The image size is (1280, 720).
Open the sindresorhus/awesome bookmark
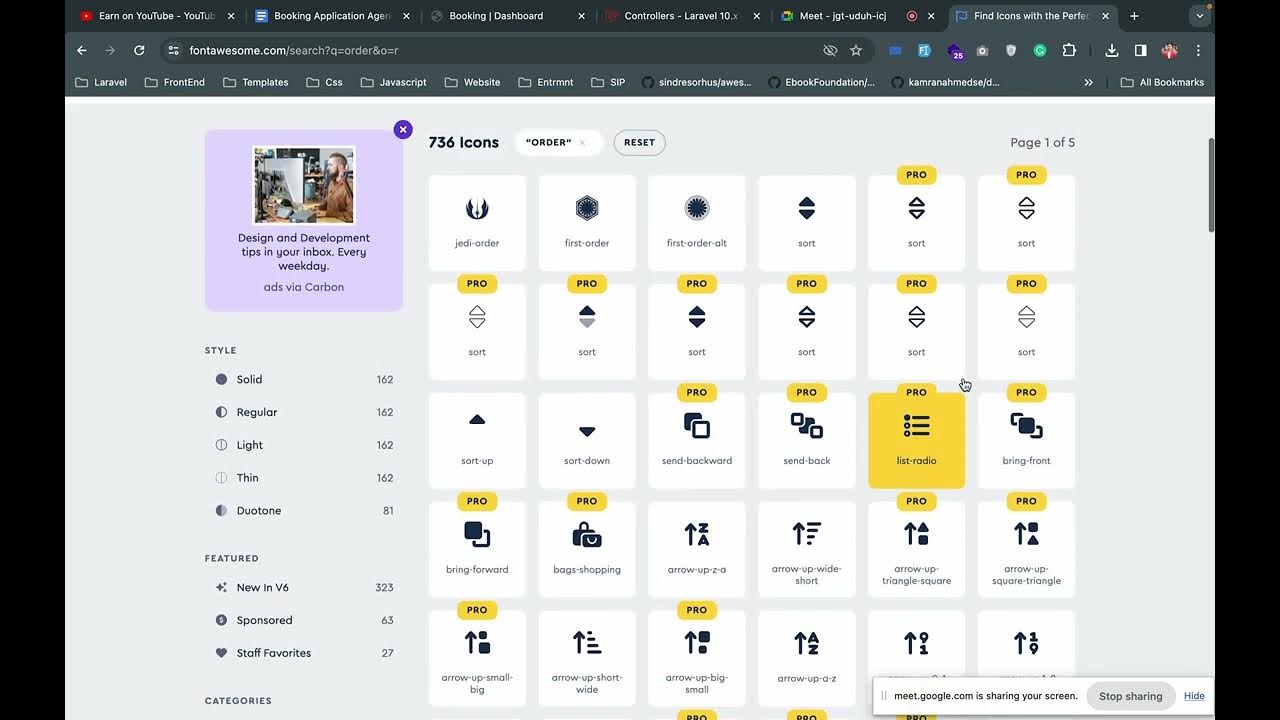696,82
